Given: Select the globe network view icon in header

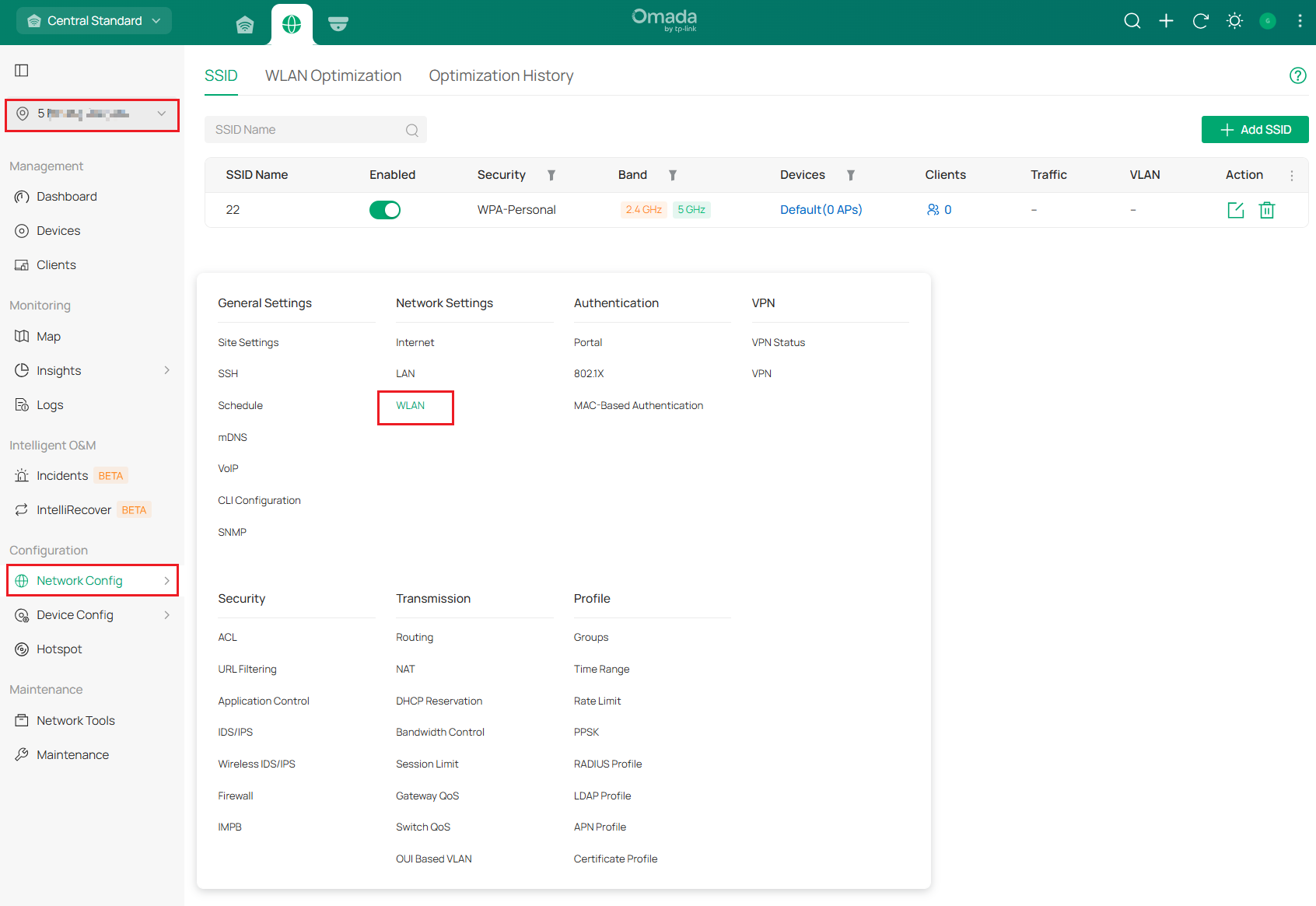Looking at the screenshot, I should click(x=292, y=24).
